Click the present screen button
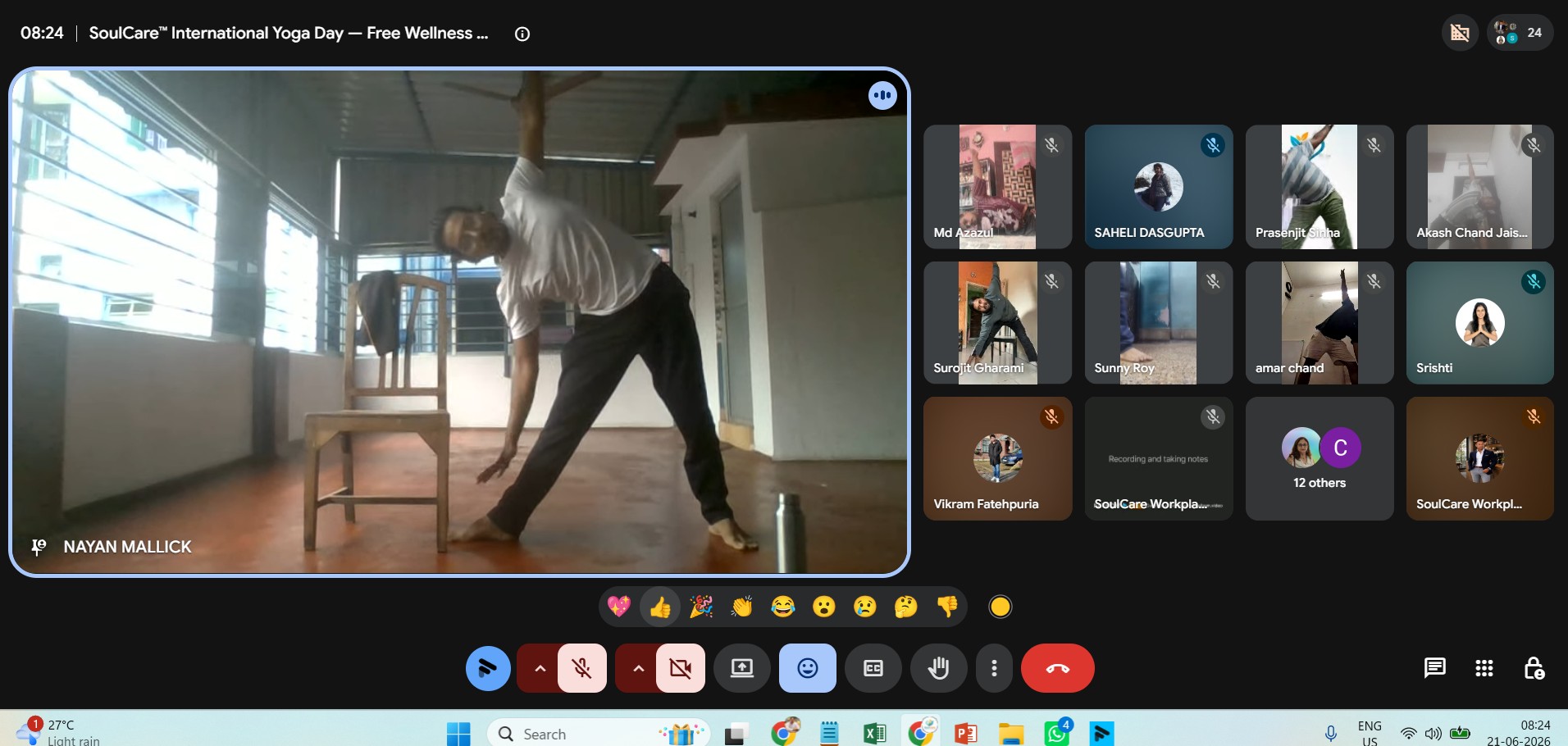 tap(742, 668)
